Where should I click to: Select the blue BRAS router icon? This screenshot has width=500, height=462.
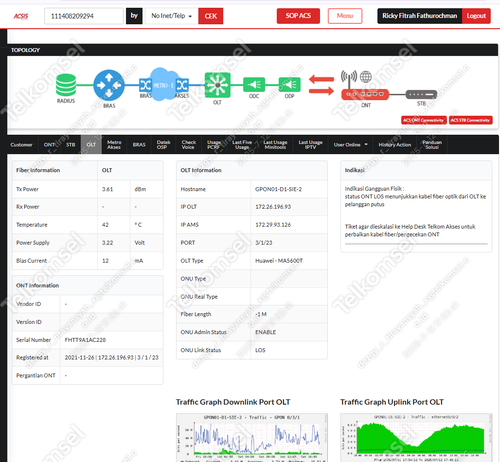(x=109, y=85)
